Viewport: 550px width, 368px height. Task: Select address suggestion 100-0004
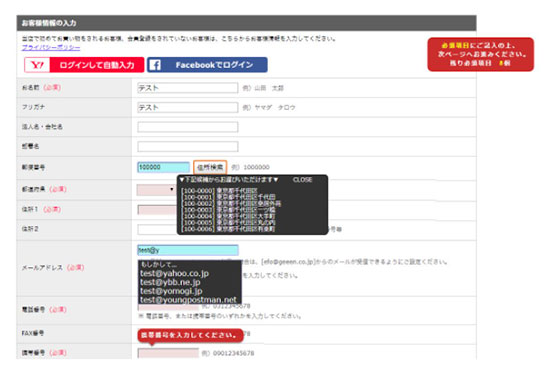click(x=228, y=216)
